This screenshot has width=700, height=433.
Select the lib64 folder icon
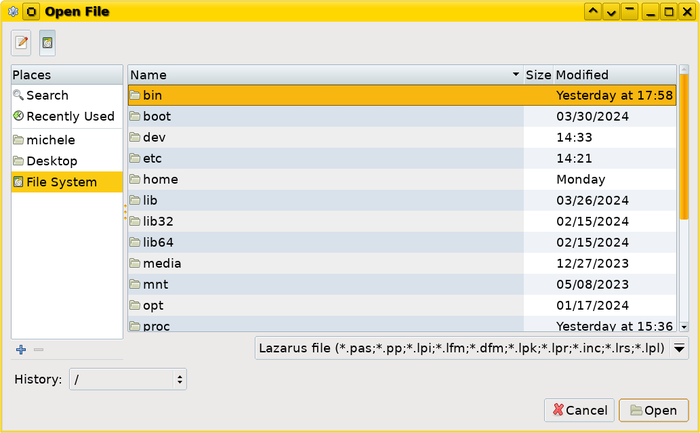point(135,242)
